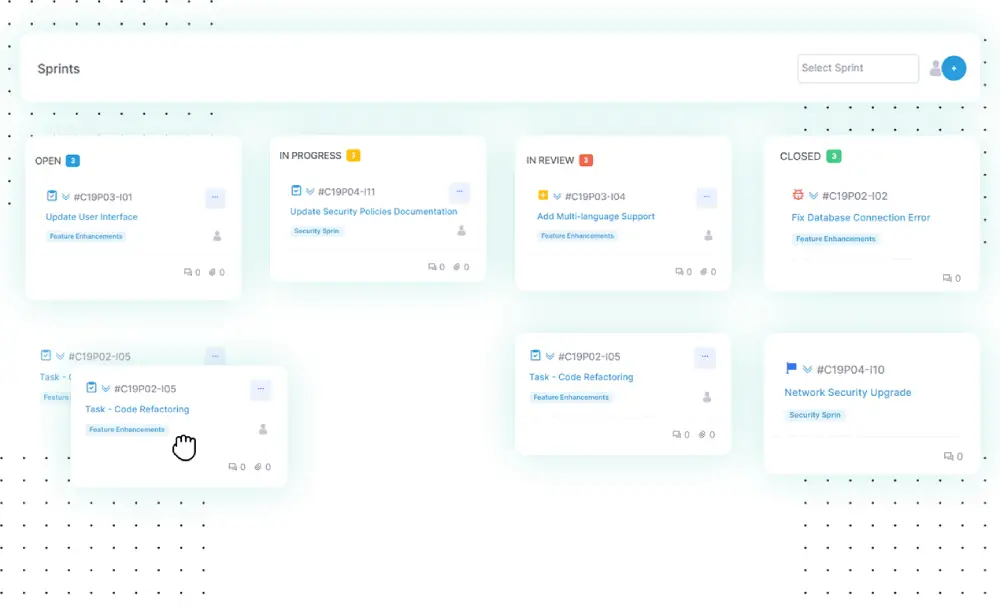This screenshot has height=614, width=1000.
Task: Click assignee avatar on Update Security Policies Documentation
Action: point(461,231)
